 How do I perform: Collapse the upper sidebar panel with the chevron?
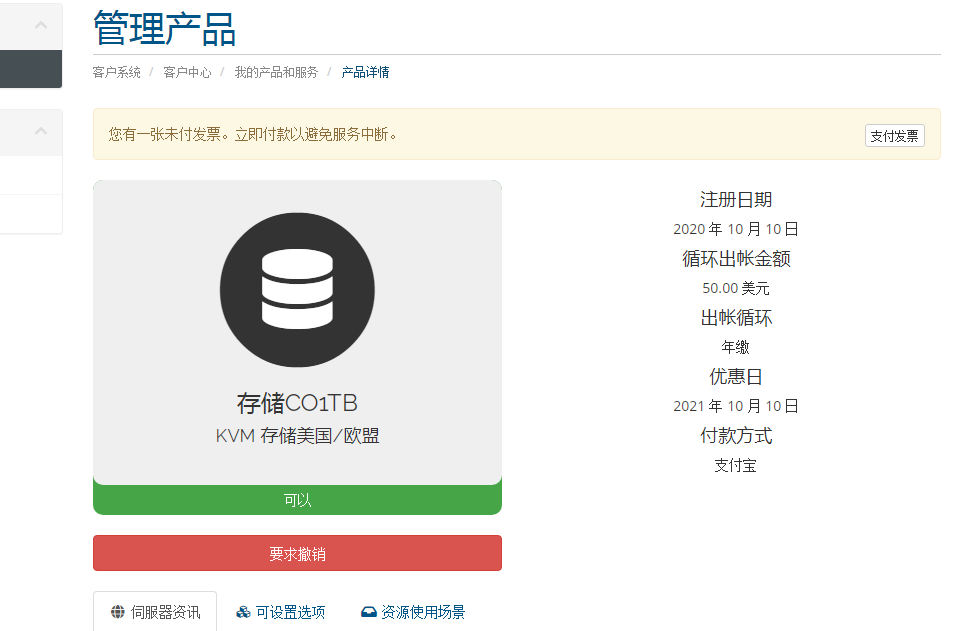pos(40,23)
